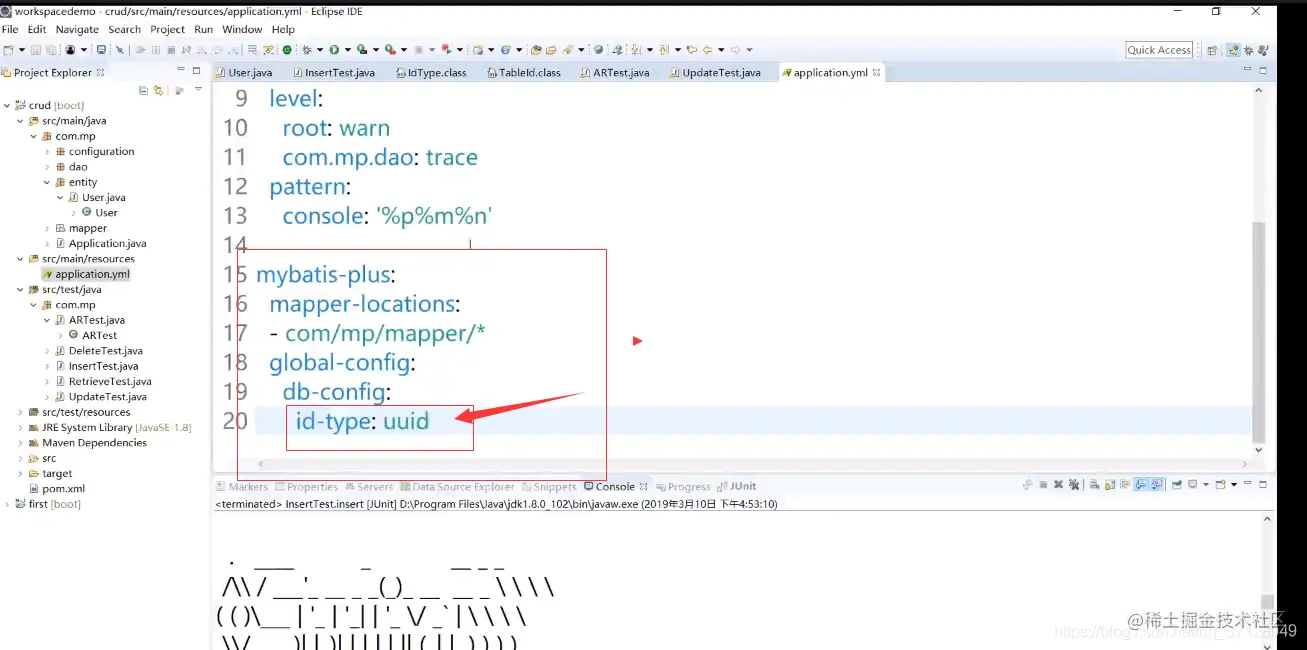This screenshot has height=650, width=1307.
Task: Switch to the IdType.class editor tab
Action: (x=430, y=72)
